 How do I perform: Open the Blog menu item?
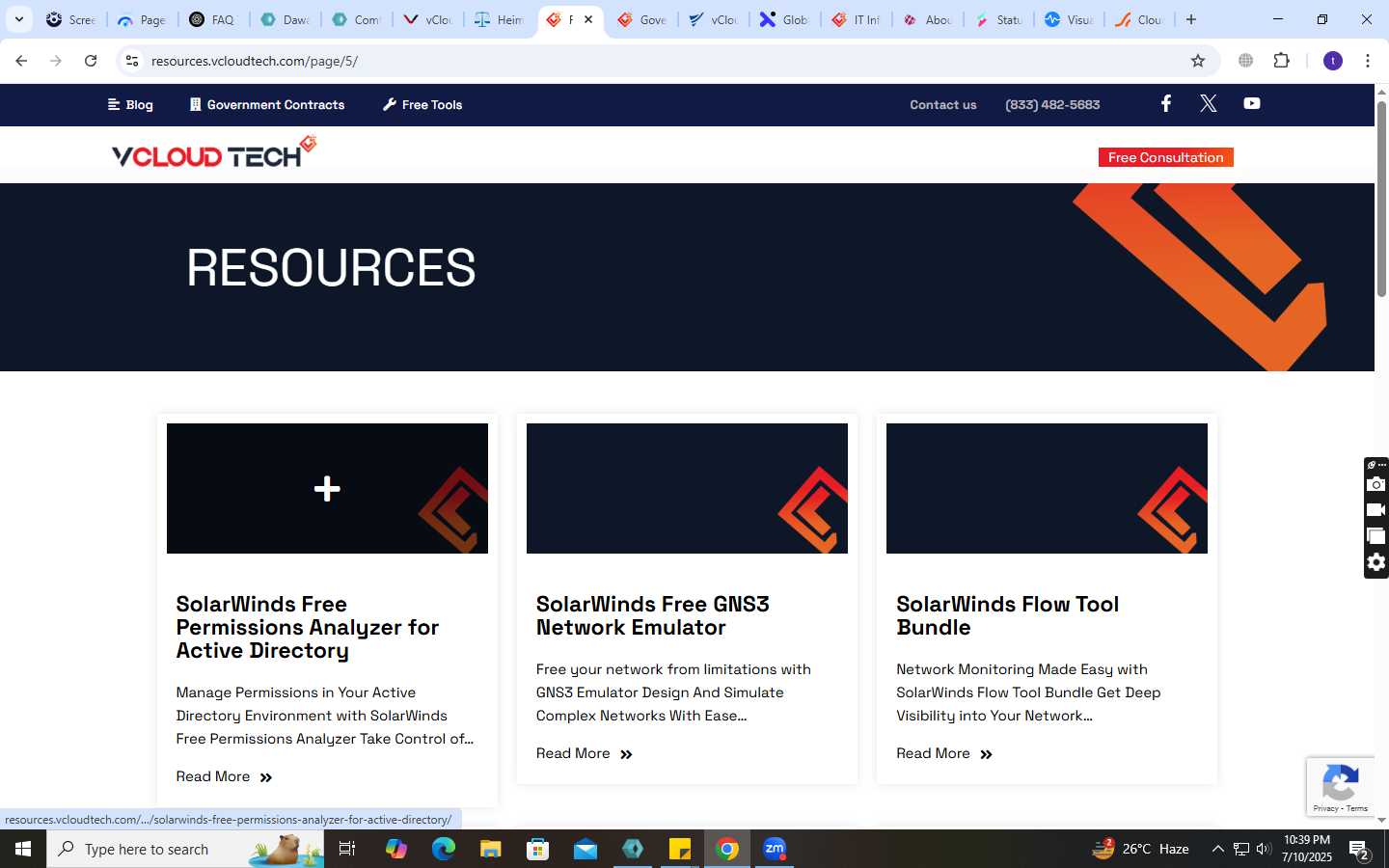click(x=130, y=104)
